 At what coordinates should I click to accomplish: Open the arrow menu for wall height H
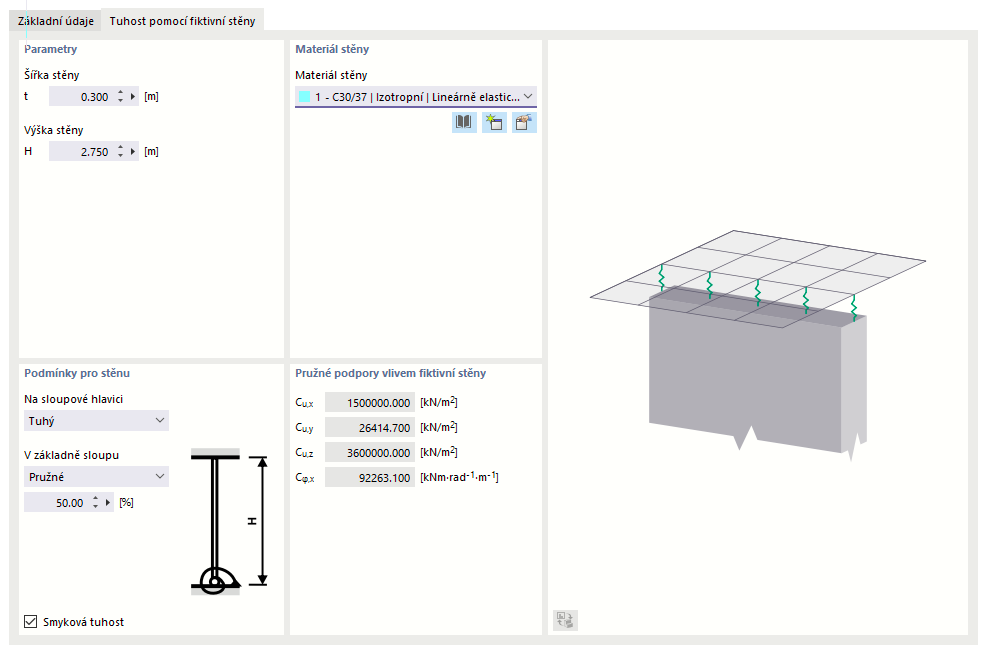tap(133, 152)
